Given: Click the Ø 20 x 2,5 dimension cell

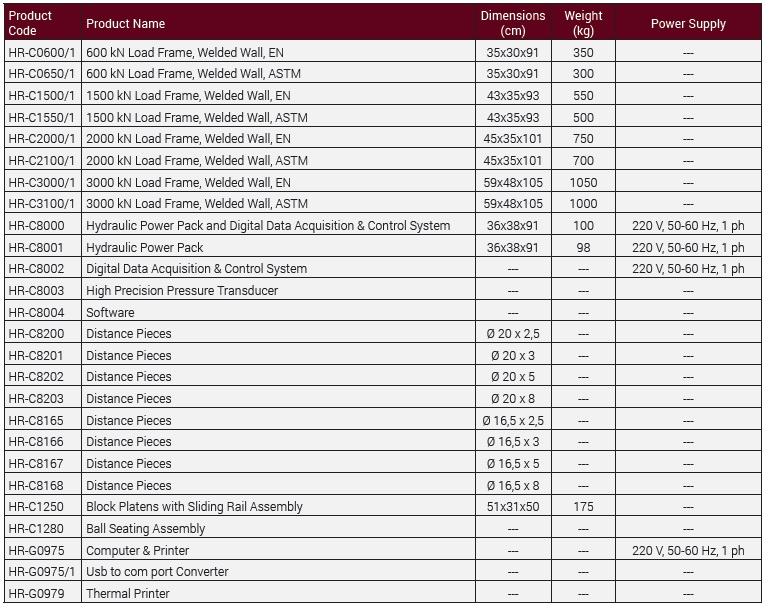Looking at the screenshot, I should point(513,334).
